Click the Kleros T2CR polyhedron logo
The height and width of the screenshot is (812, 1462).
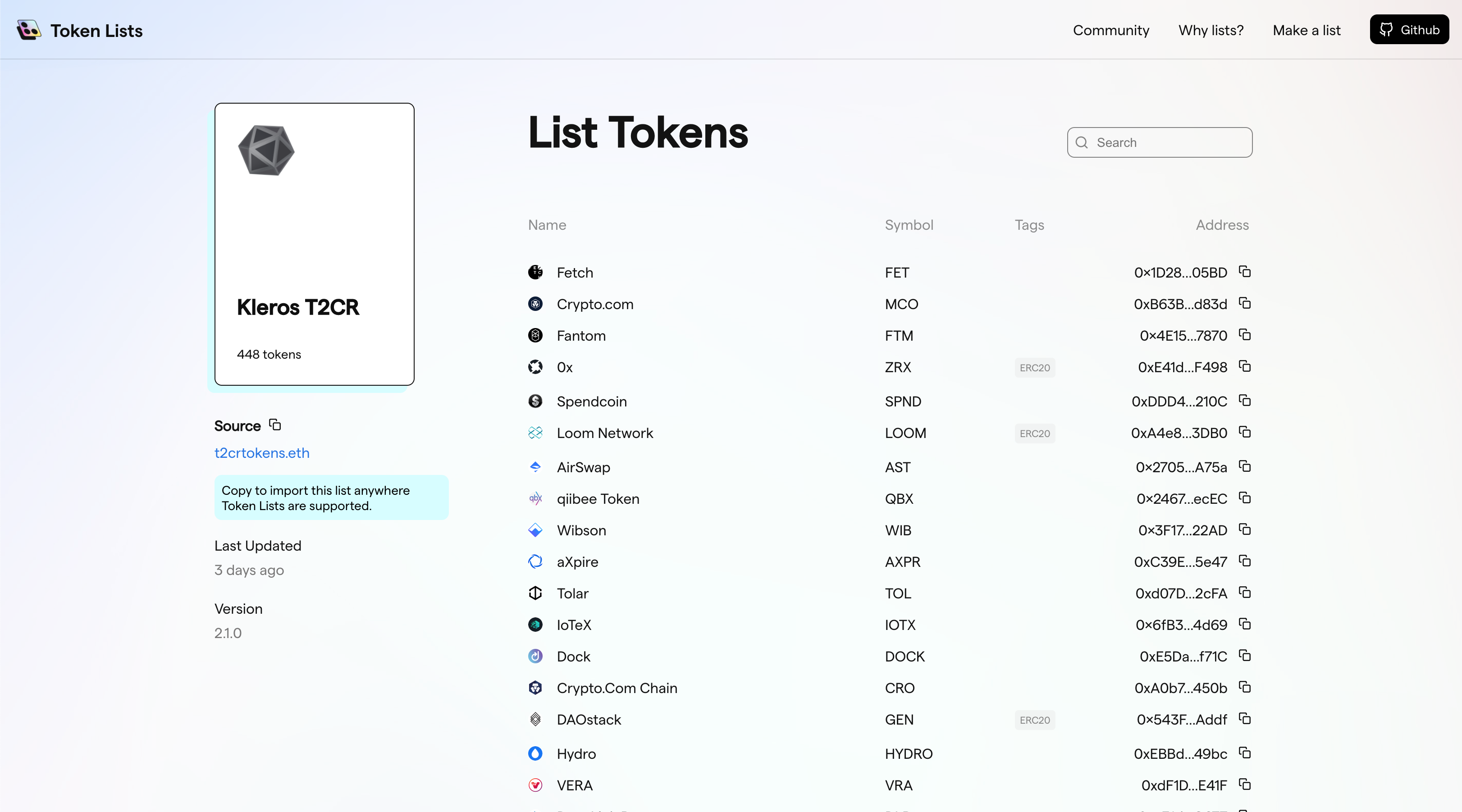tap(266, 151)
